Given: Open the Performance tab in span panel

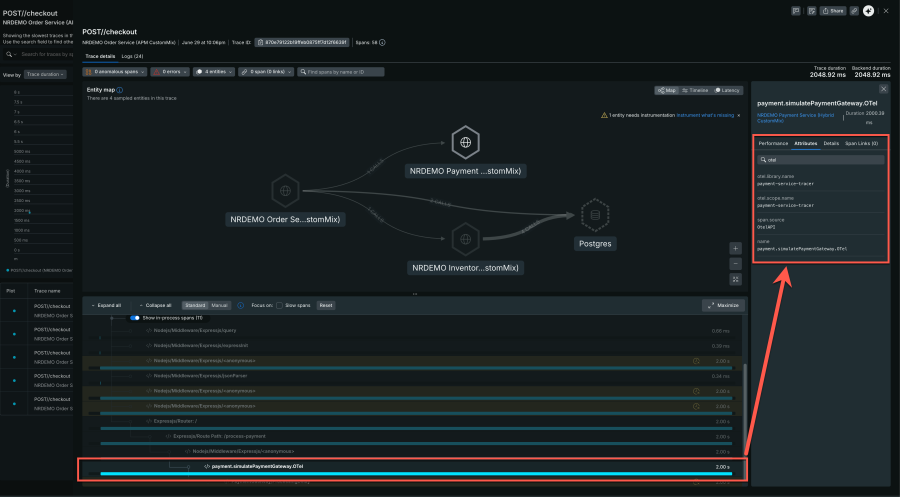Looking at the screenshot, I should (x=773, y=143).
